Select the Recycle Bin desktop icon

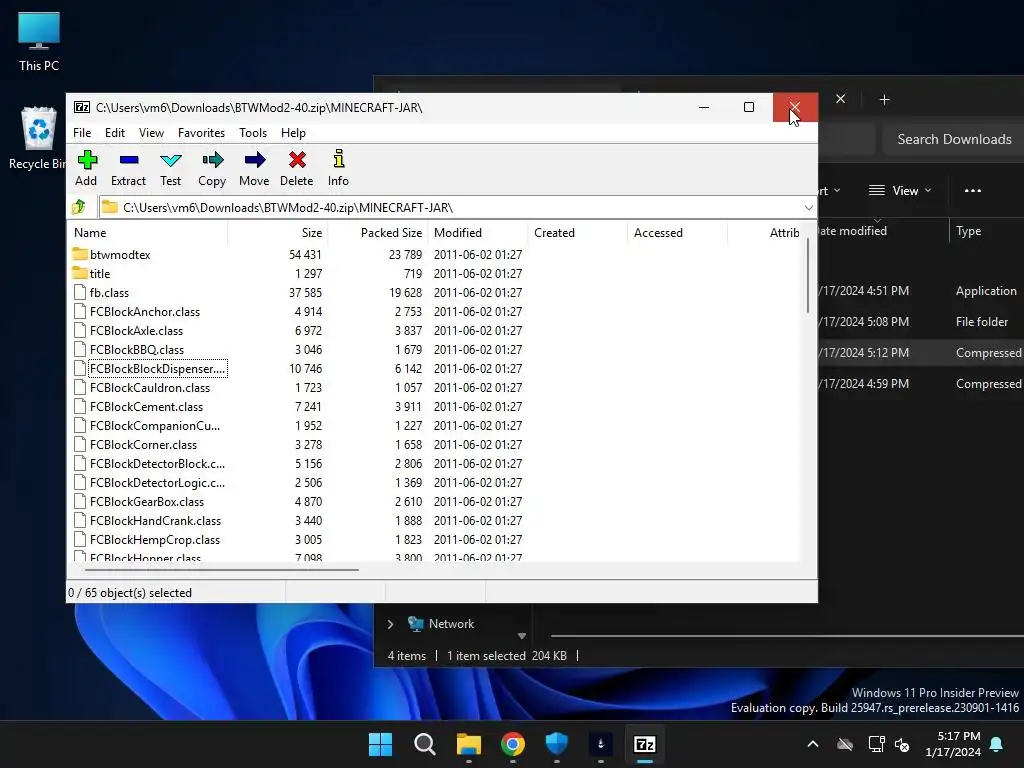37,138
